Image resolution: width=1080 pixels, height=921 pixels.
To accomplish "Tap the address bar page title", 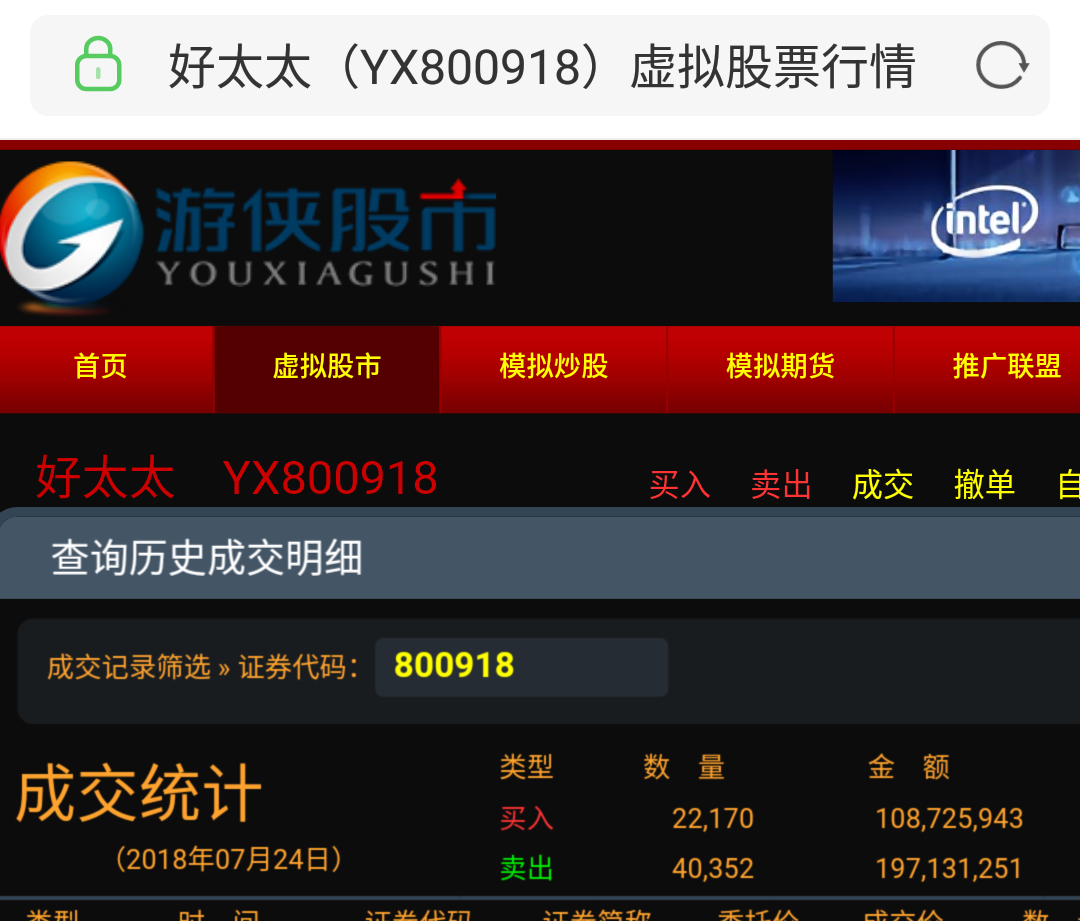I will [541, 67].
